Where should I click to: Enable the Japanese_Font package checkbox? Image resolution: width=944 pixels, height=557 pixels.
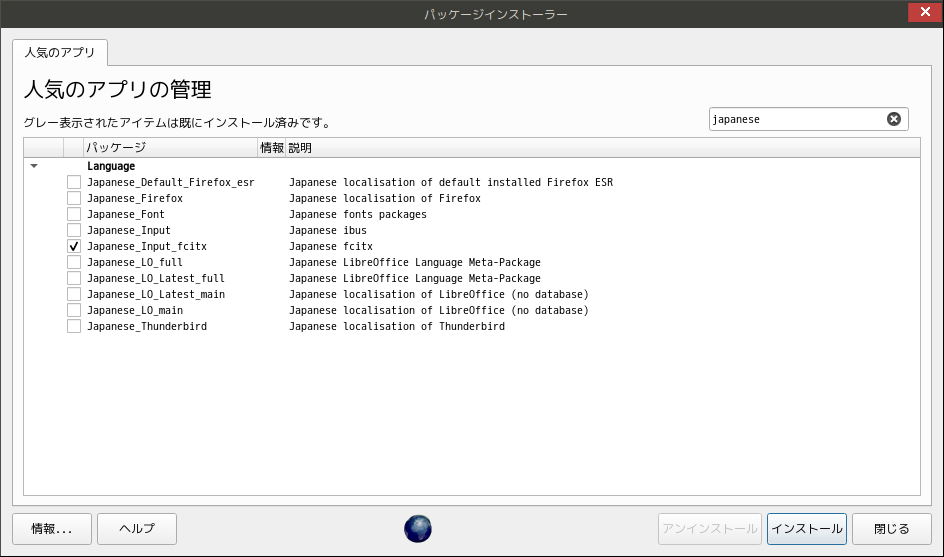(73, 214)
